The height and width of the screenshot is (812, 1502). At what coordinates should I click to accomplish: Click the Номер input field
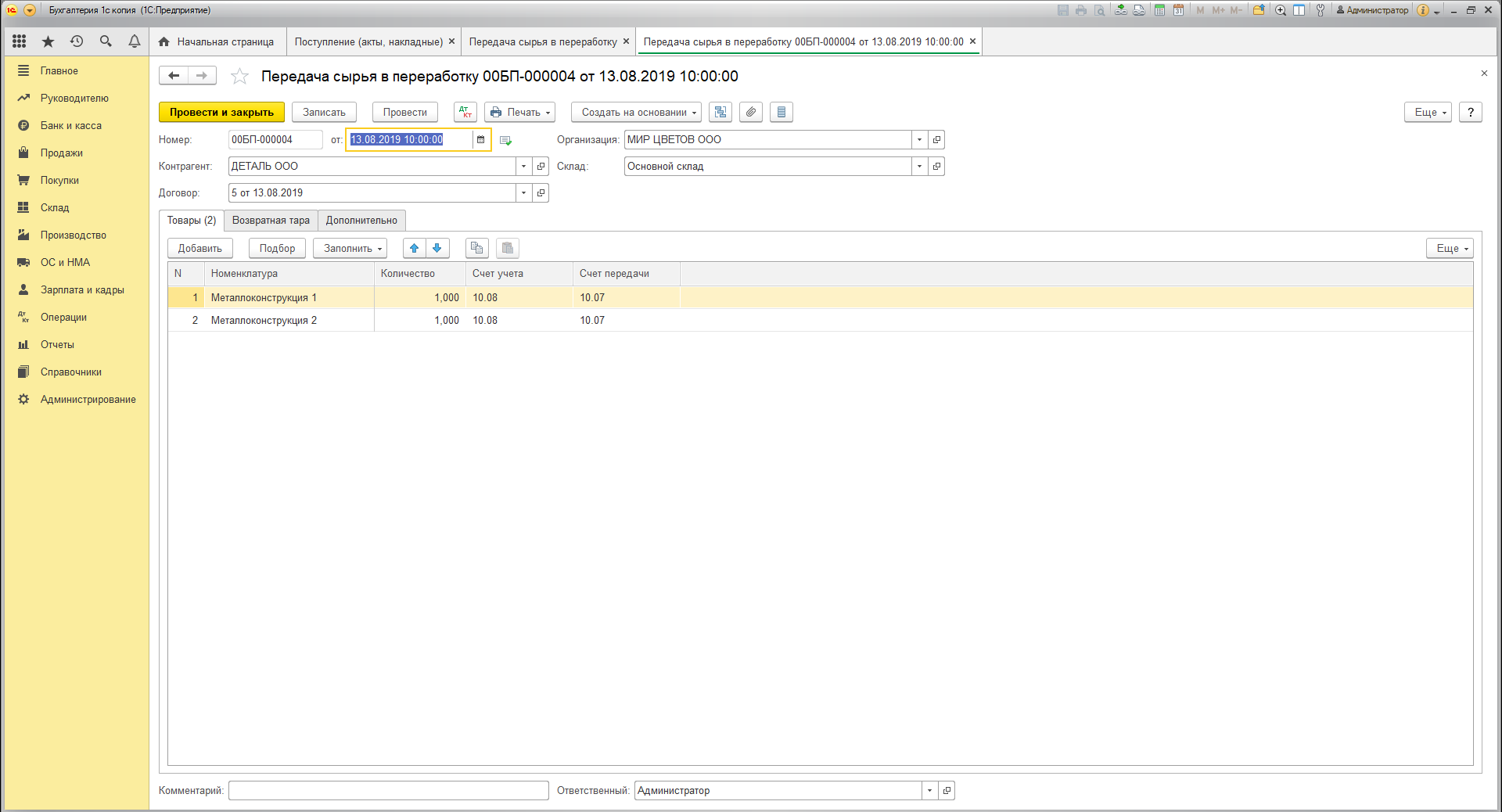275,140
